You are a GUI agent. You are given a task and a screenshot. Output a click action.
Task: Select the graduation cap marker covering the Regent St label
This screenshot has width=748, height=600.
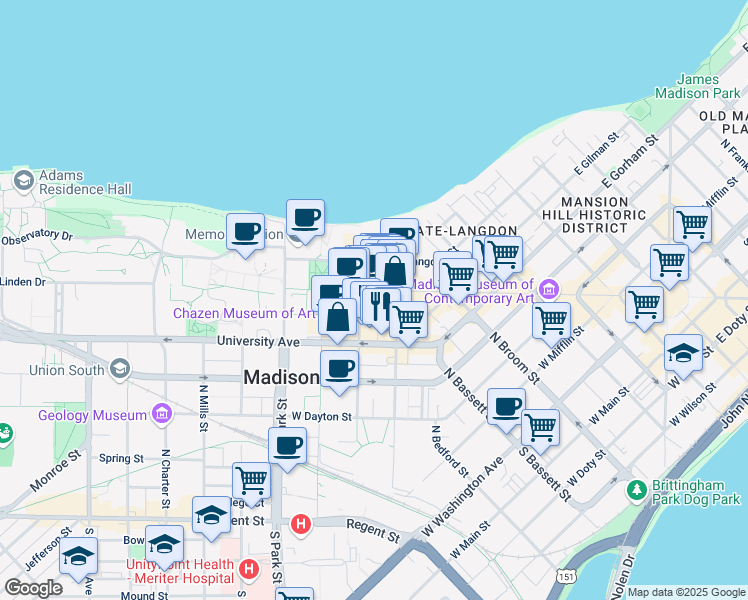pos(211,518)
